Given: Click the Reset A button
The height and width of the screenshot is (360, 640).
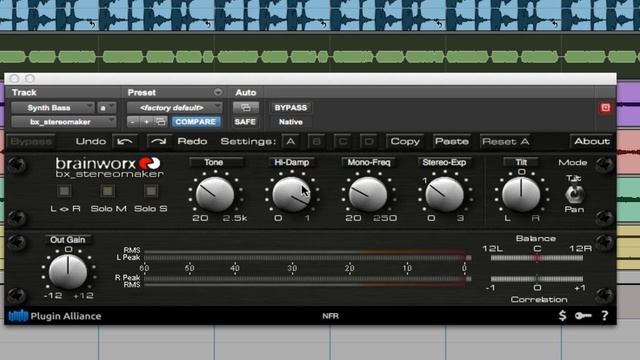Looking at the screenshot, I should click(505, 141).
